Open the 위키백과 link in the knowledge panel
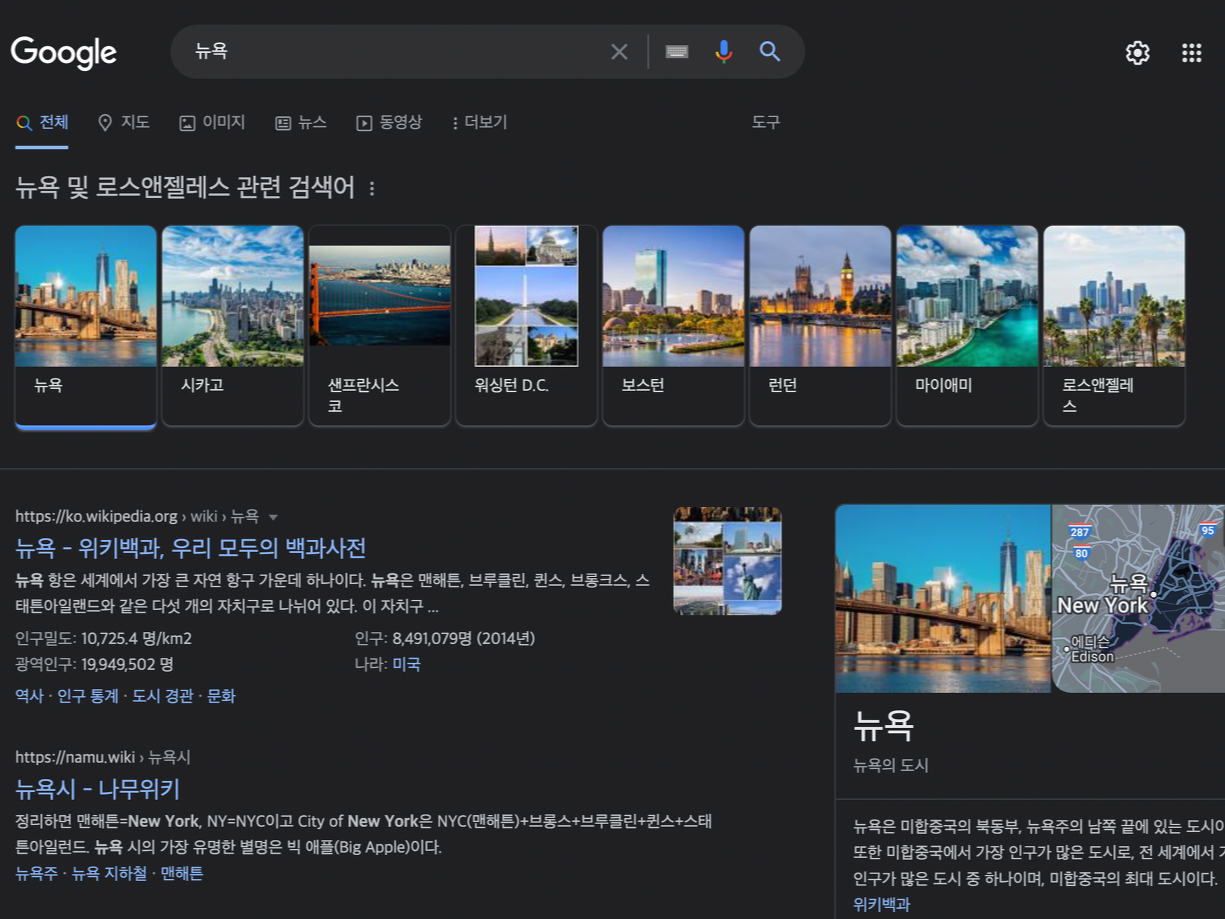This screenshot has height=919, width=1225. tap(880, 904)
